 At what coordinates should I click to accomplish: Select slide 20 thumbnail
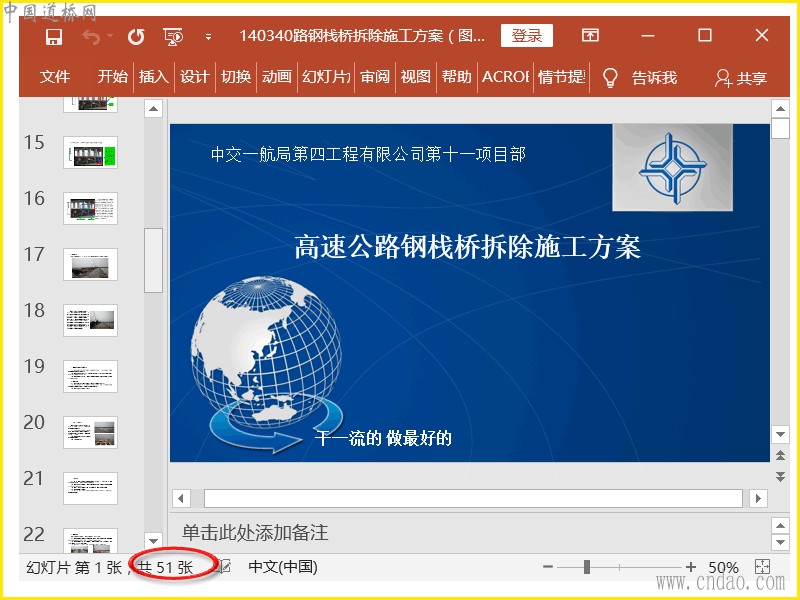tap(90, 432)
